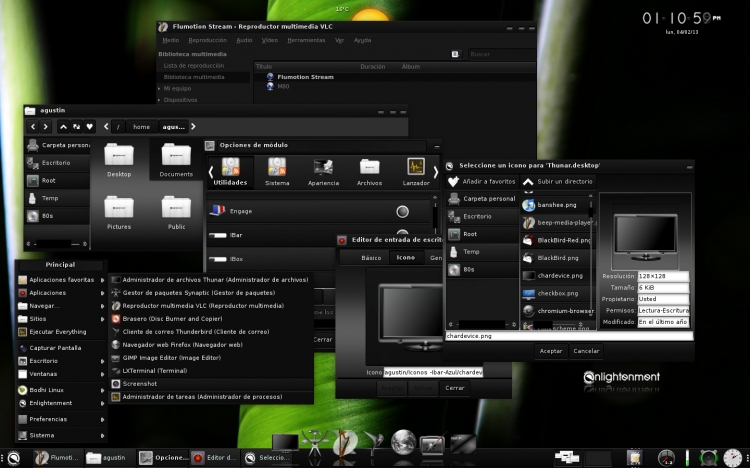This screenshot has height=468, width=750.
Task: Click the home path button in agustin window
Action: point(141,127)
